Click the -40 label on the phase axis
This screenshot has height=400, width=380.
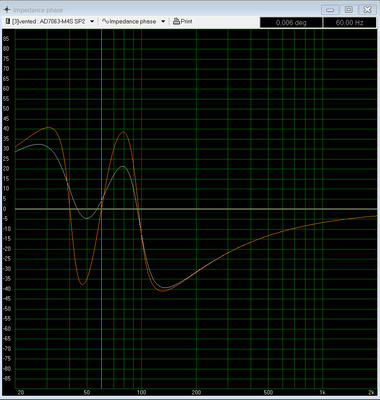coord(6,289)
